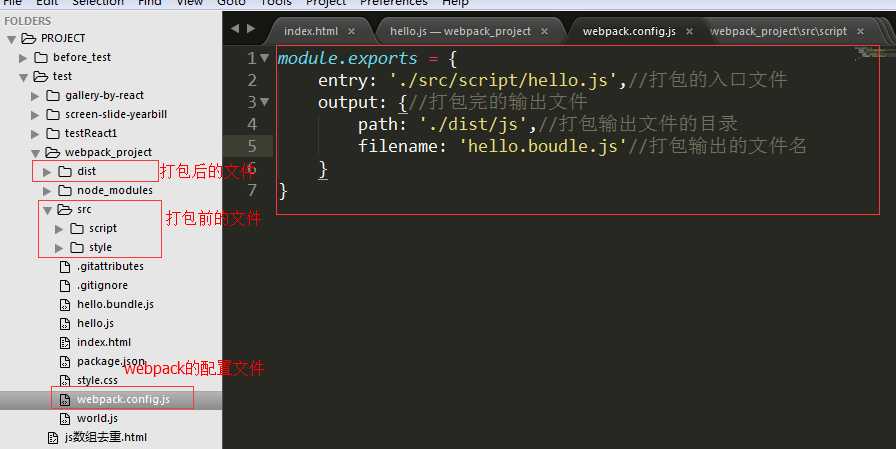Open the Selection menu
The image size is (896, 449).
(98, 3)
